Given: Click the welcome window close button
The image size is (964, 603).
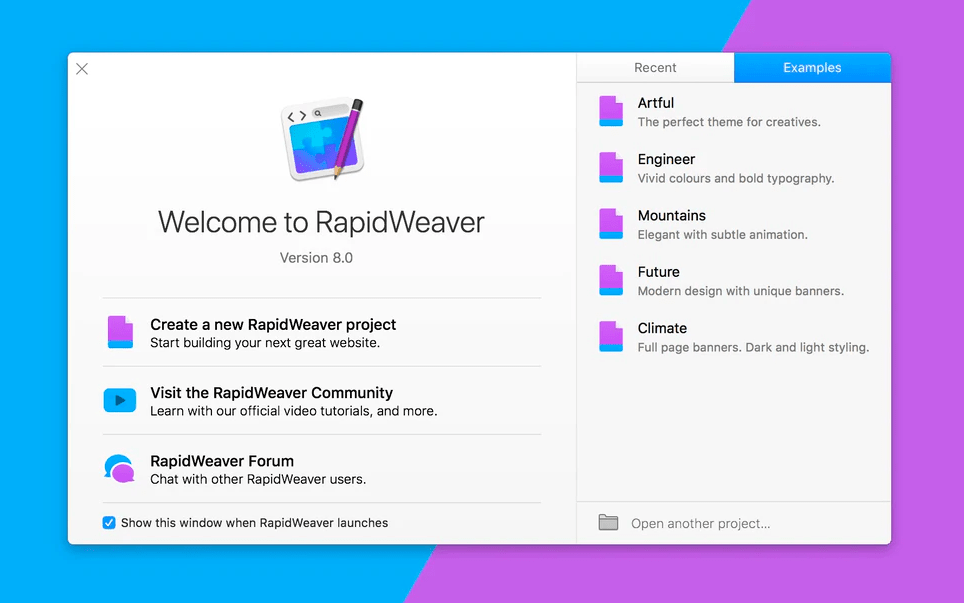Looking at the screenshot, I should point(81,68).
